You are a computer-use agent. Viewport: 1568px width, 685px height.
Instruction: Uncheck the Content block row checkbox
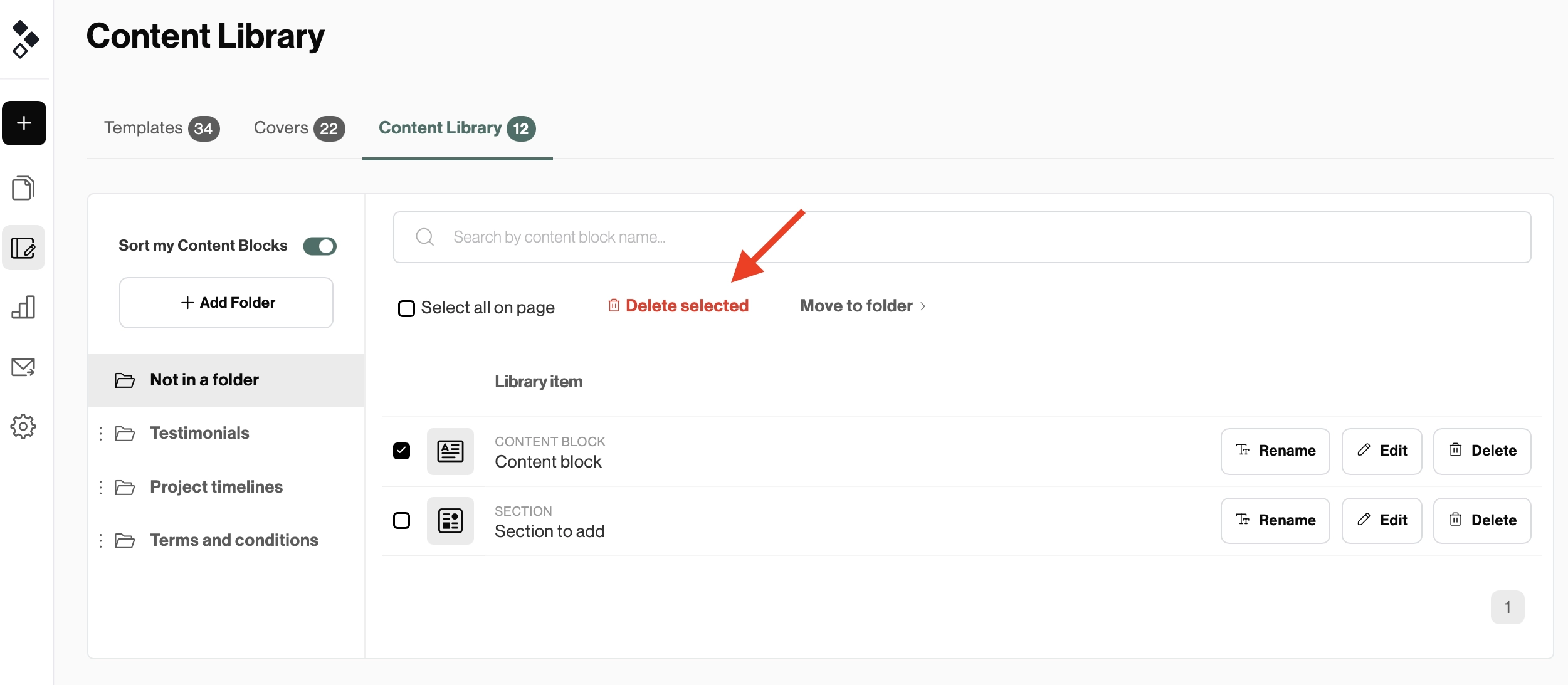click(x=402, y=451)
